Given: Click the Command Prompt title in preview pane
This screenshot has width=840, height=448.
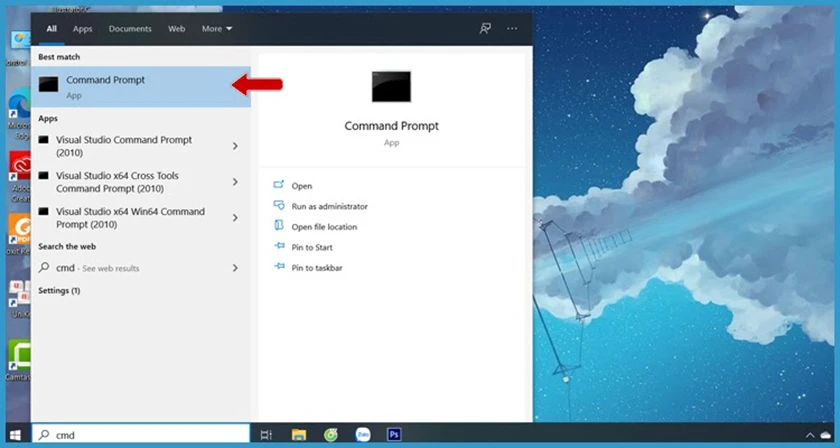Looking at the screenshot, I should (x=392, y=126).
